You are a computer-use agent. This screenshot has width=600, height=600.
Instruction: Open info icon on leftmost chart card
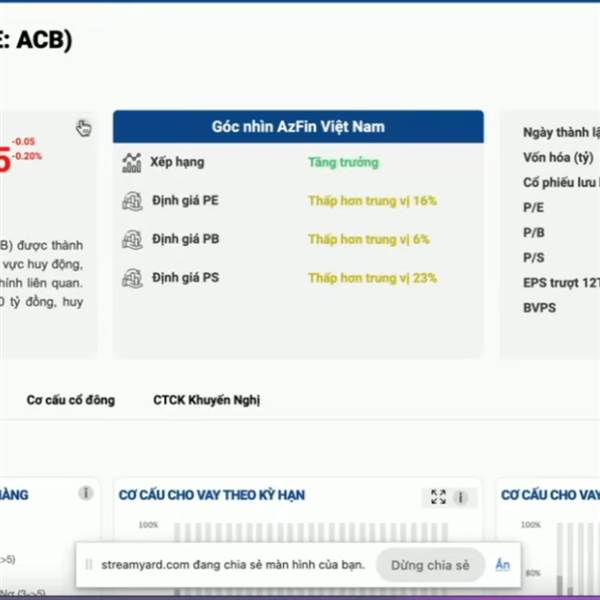[x=86, y=493]
